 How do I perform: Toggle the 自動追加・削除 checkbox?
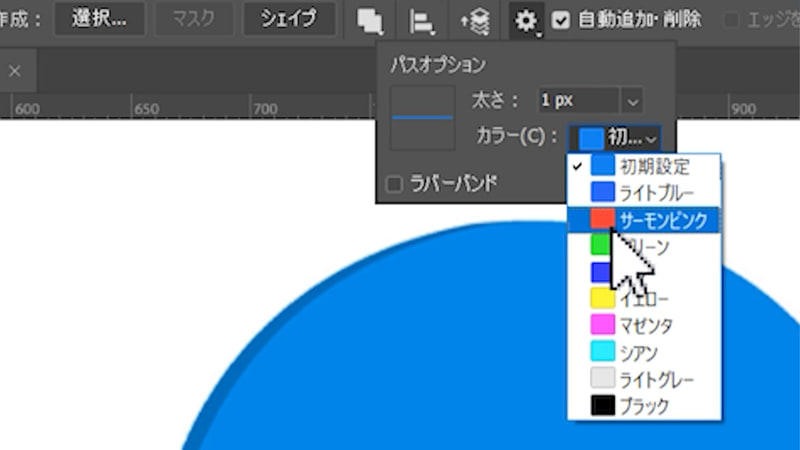[561, 19]
